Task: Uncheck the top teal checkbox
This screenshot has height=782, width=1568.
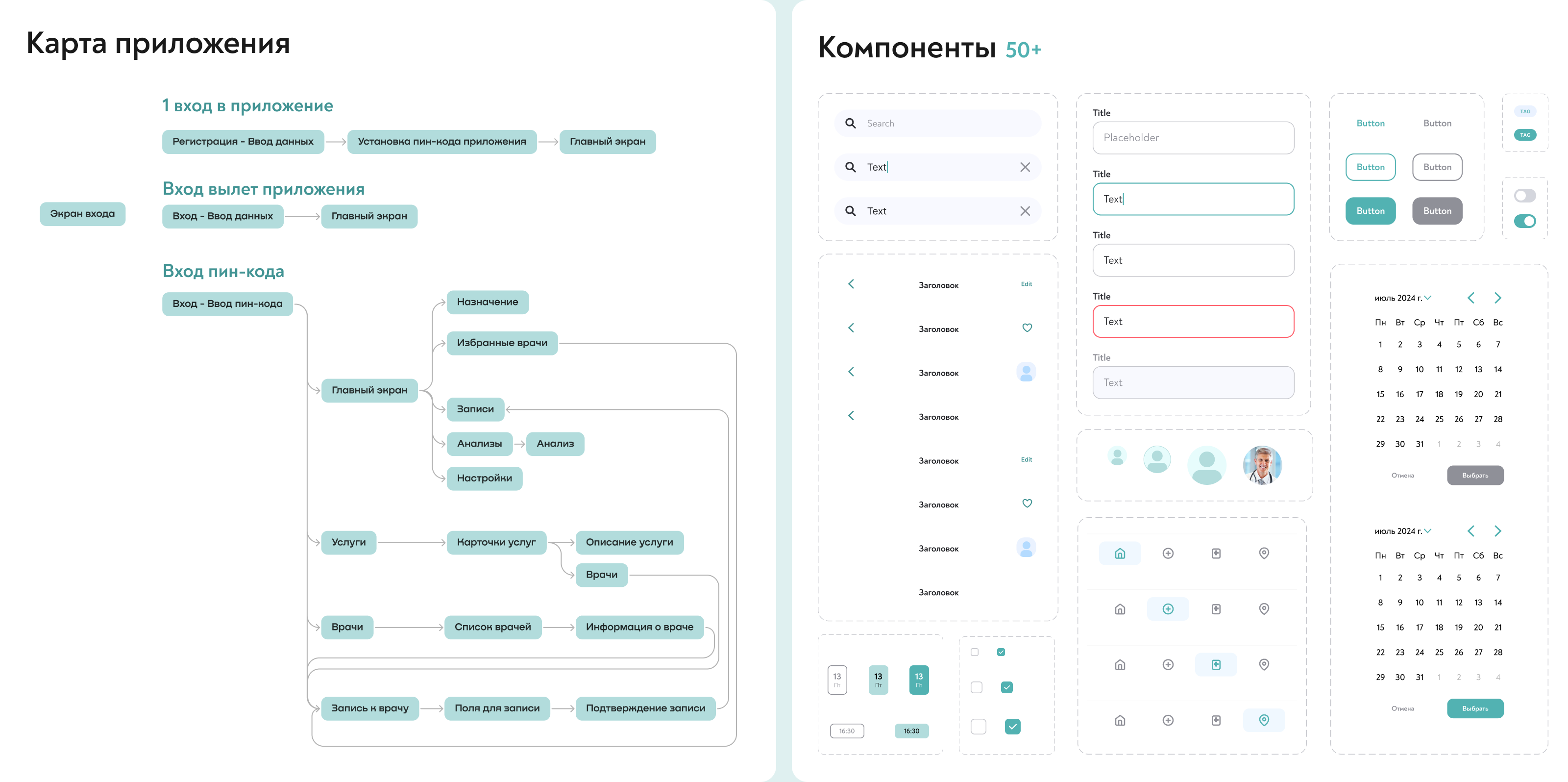Action: (x=1000, y=651)
